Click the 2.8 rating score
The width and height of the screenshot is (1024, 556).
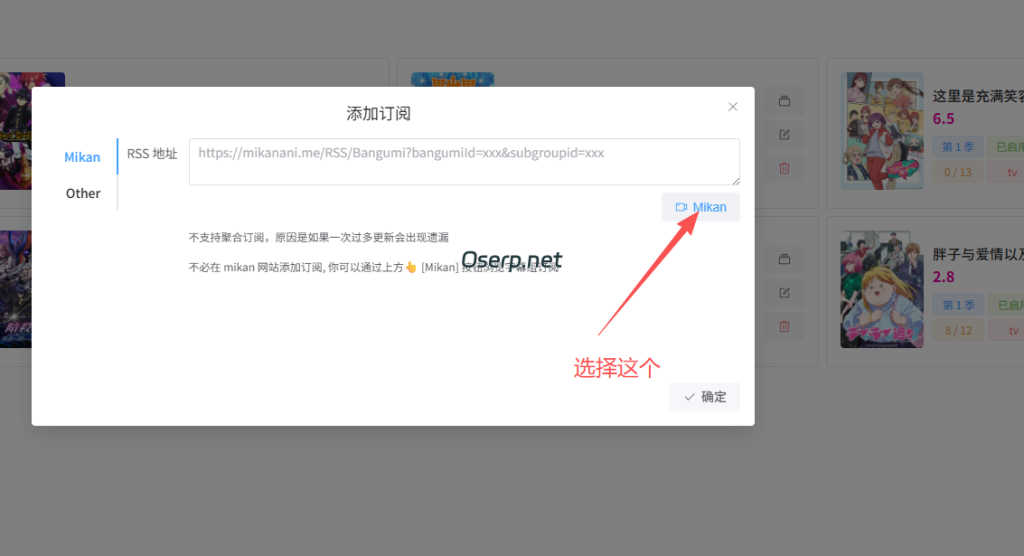click(943, 277)
